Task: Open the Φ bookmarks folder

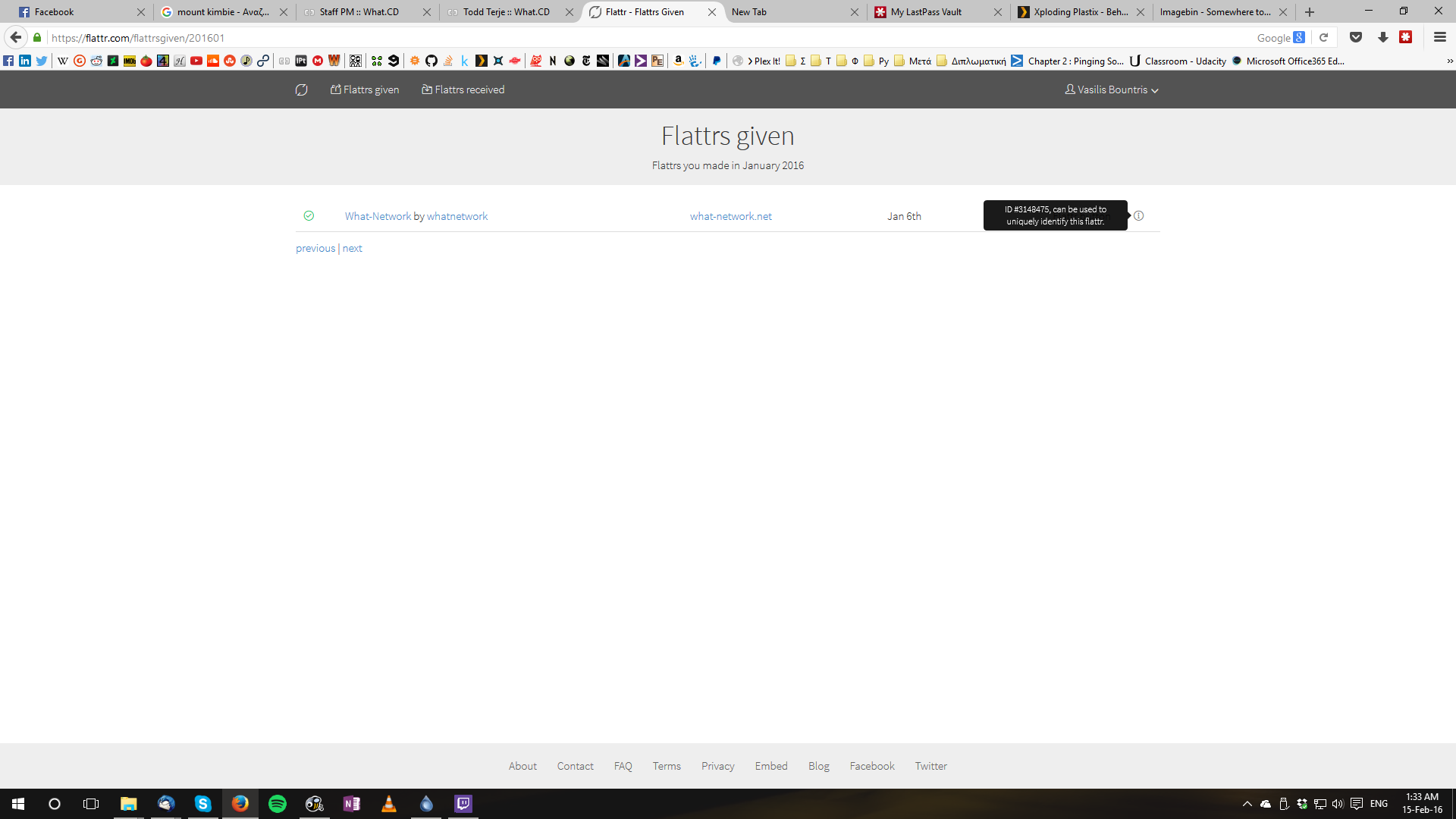Action: [x=848, y=61]
